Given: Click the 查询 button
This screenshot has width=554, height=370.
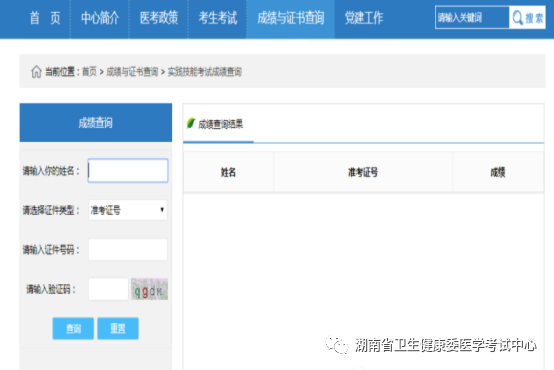Looking at the screenshot, I should pos(73,328).
